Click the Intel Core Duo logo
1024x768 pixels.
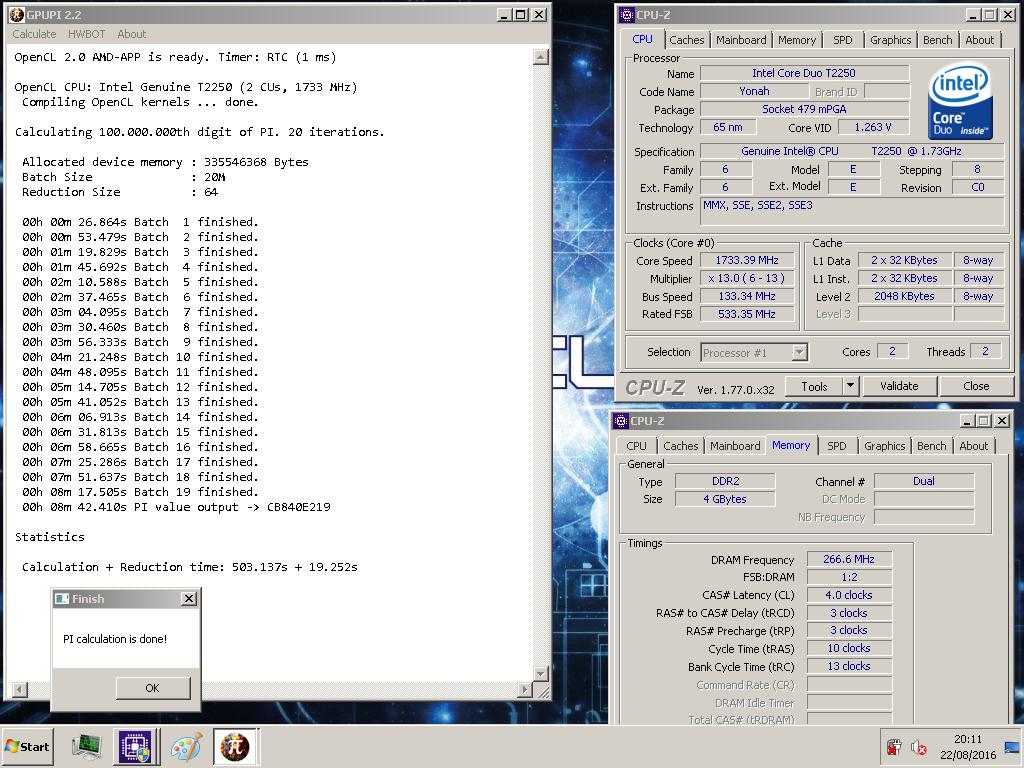(x=960, y=100)
